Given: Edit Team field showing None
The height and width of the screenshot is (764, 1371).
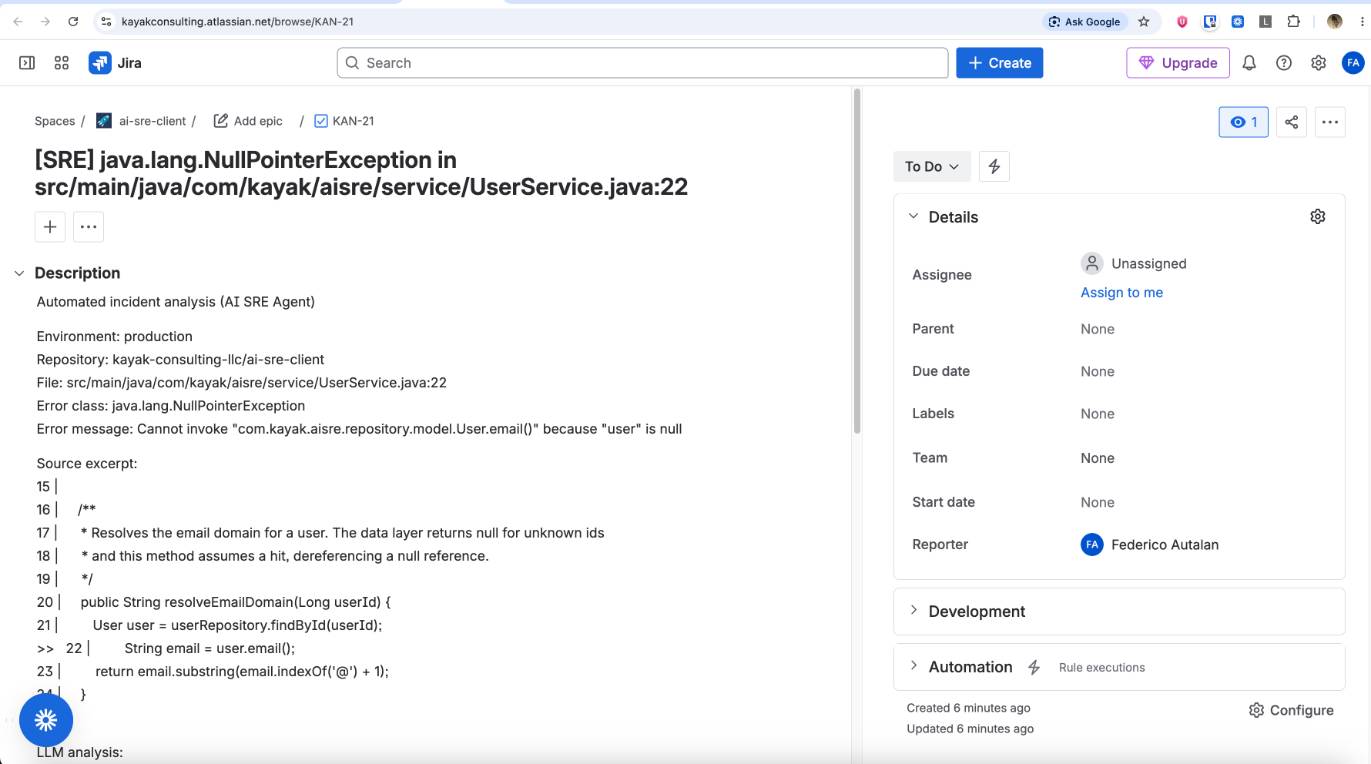Looking at the screenshot, I should [1098, 458].
